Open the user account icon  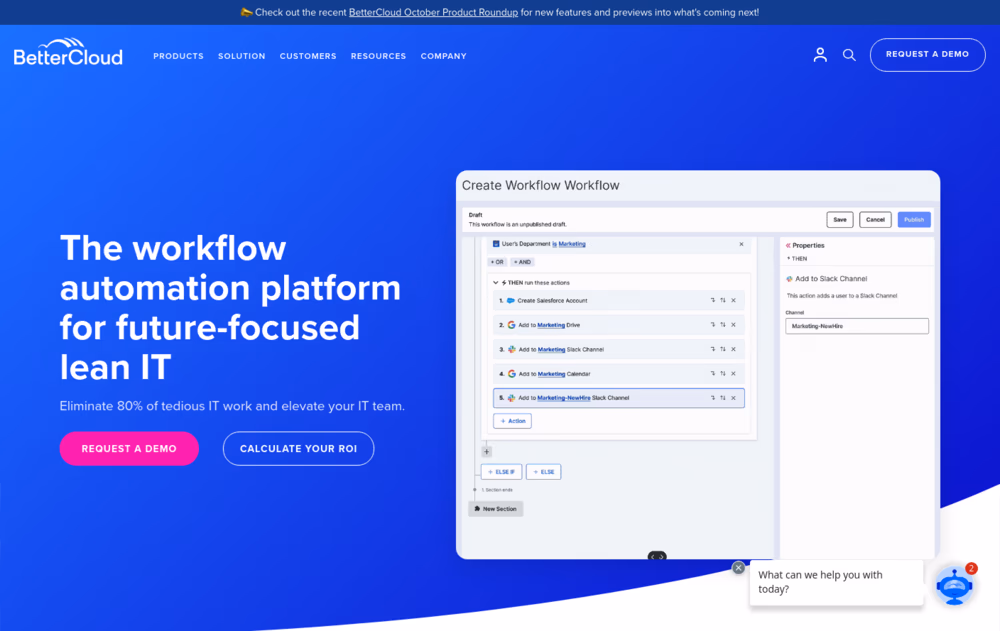coord(820,55)
